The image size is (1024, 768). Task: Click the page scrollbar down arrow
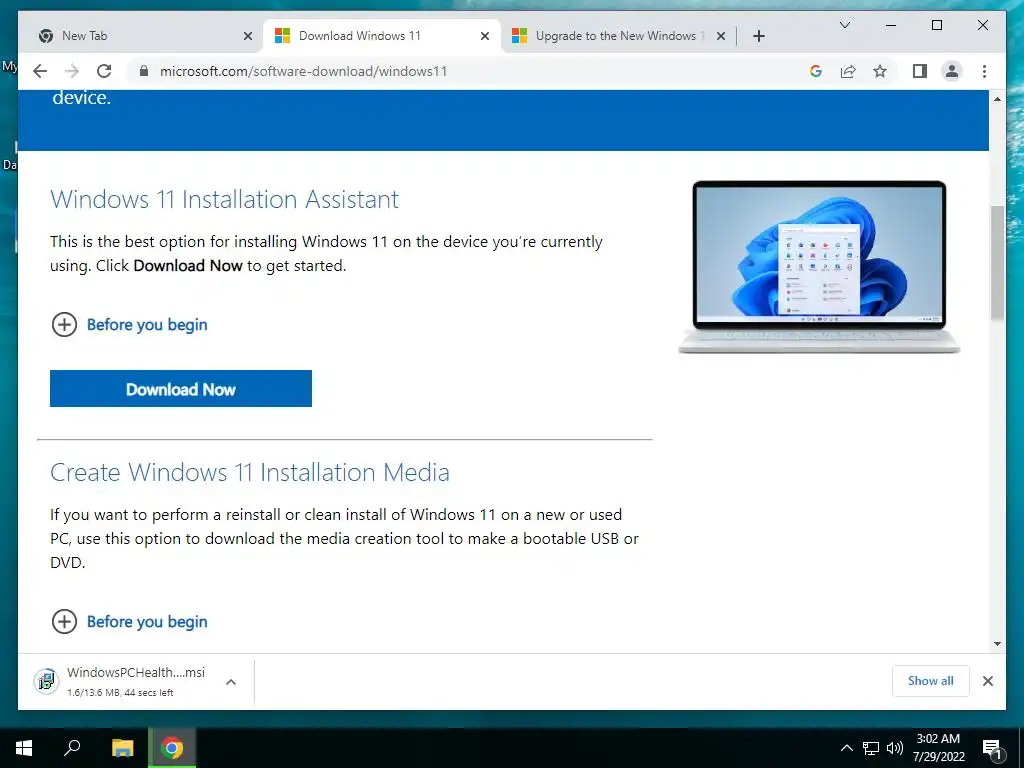(997, 644)
